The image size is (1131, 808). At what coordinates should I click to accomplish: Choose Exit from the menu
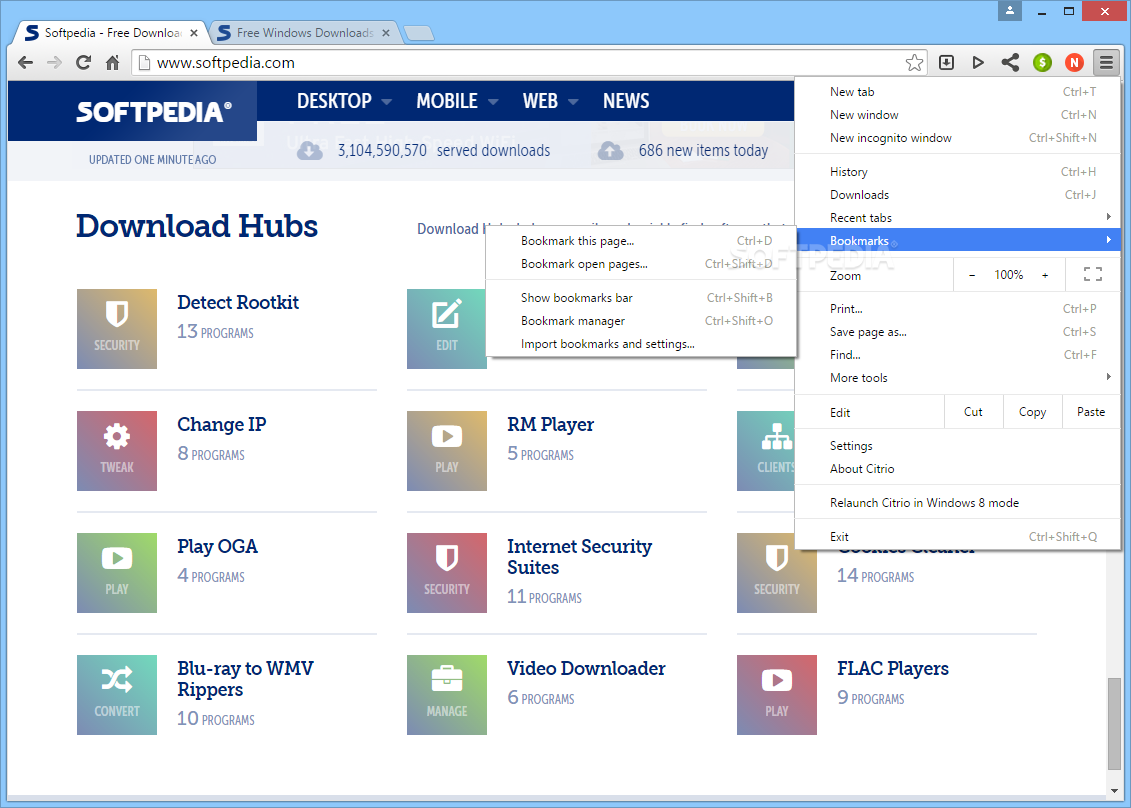tap(958, 537)
